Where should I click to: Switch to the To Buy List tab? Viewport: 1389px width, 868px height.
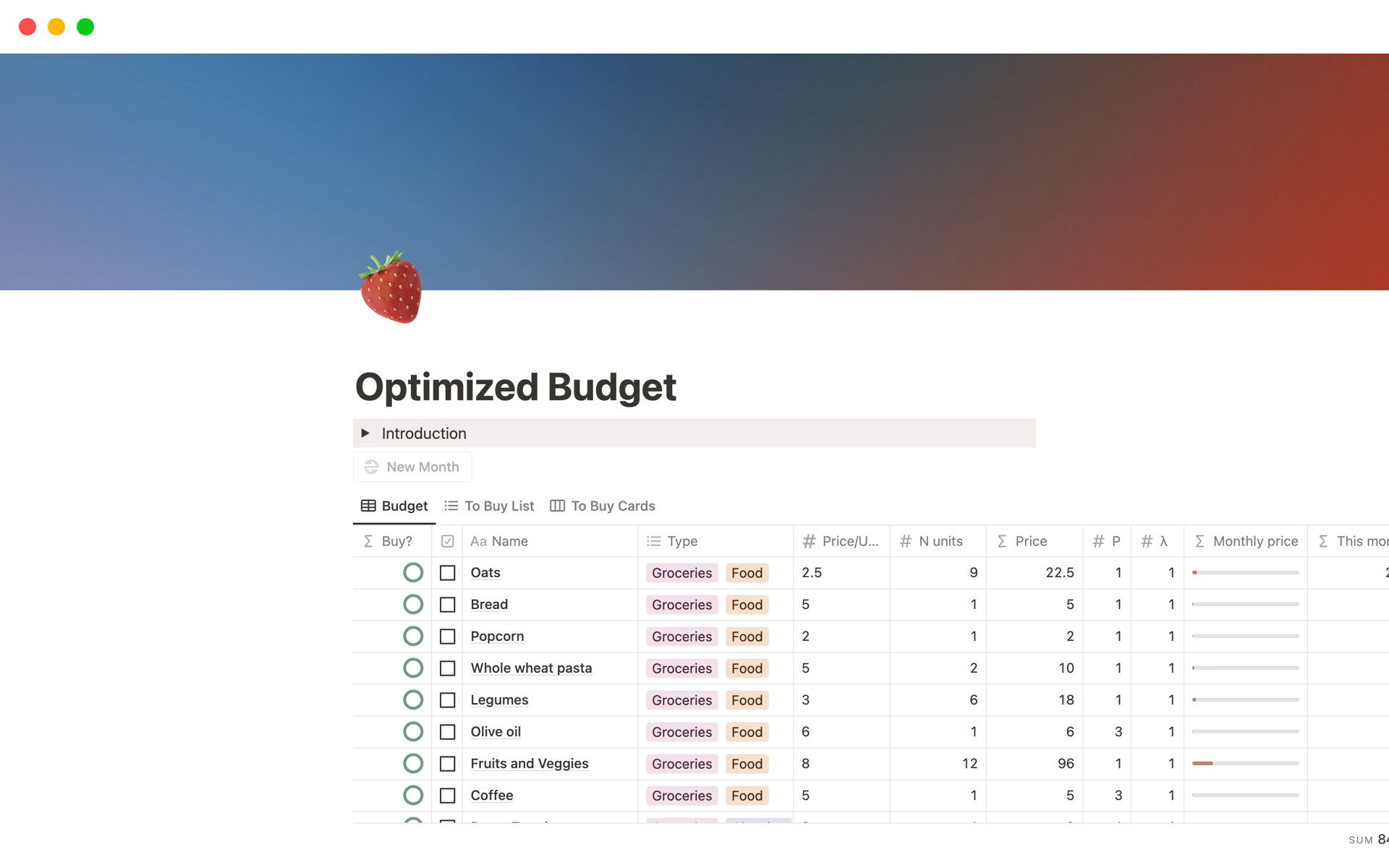point(490,506)
